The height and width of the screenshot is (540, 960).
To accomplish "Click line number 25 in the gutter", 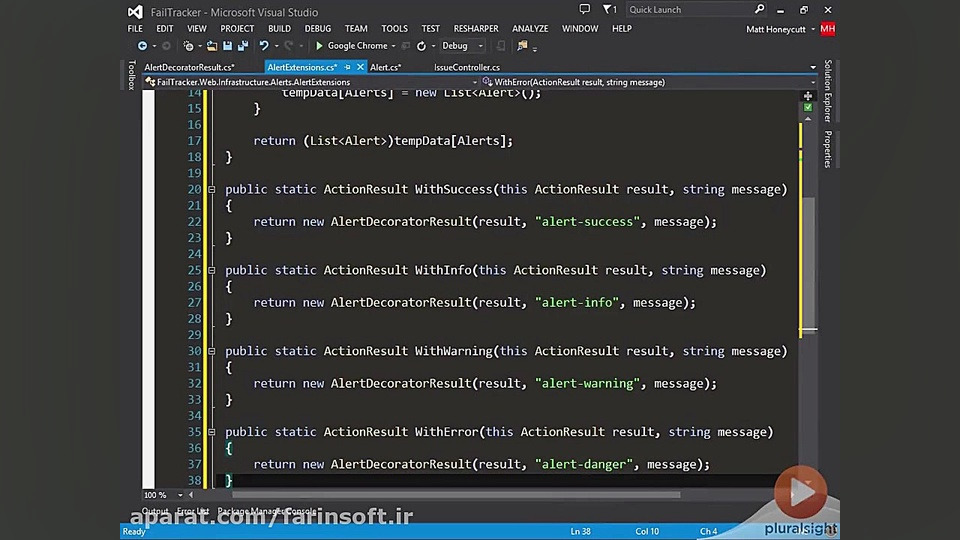I will [x=194, y=271].
